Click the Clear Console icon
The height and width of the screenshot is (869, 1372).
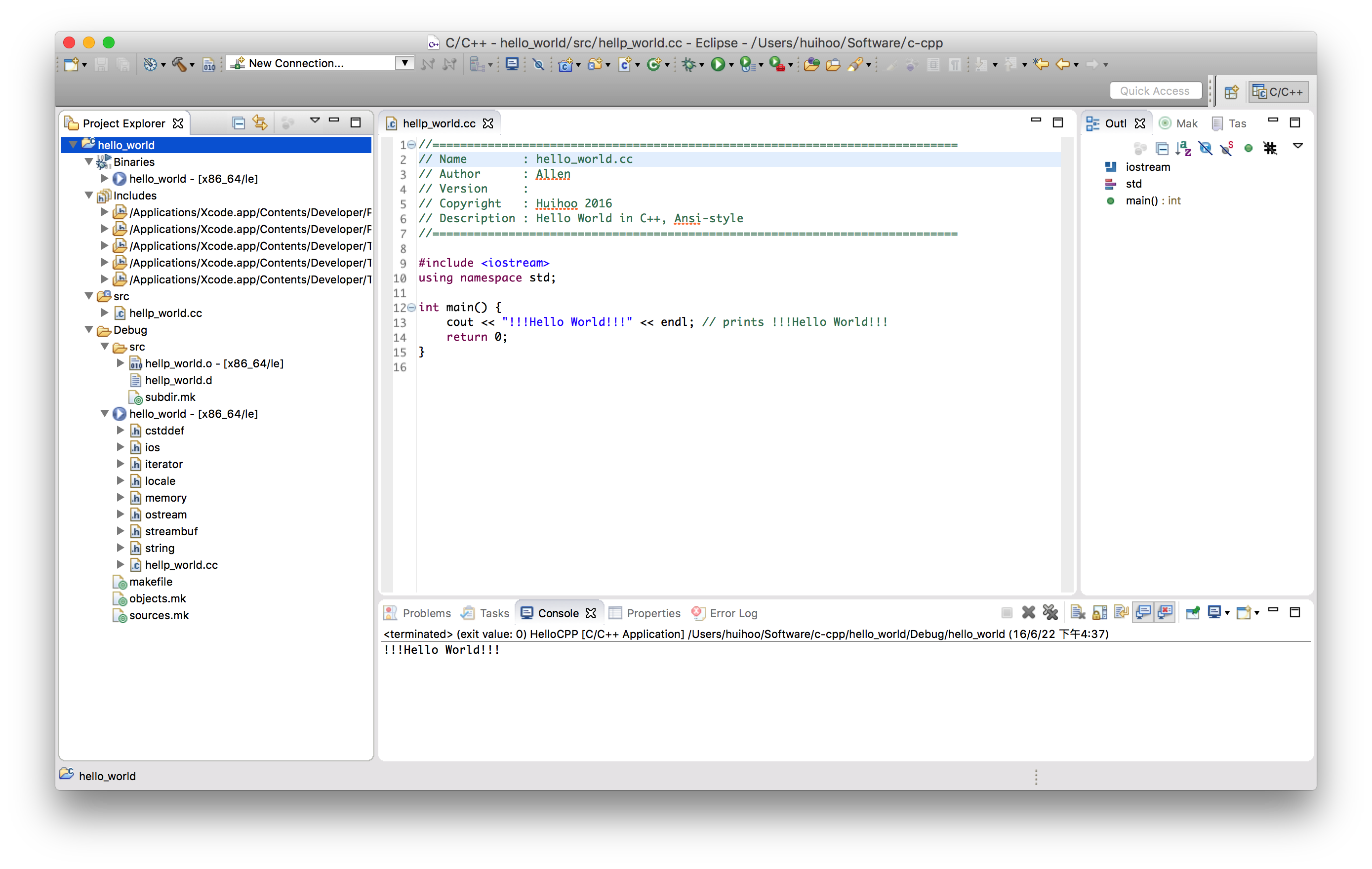click(x=1078, y=613)
